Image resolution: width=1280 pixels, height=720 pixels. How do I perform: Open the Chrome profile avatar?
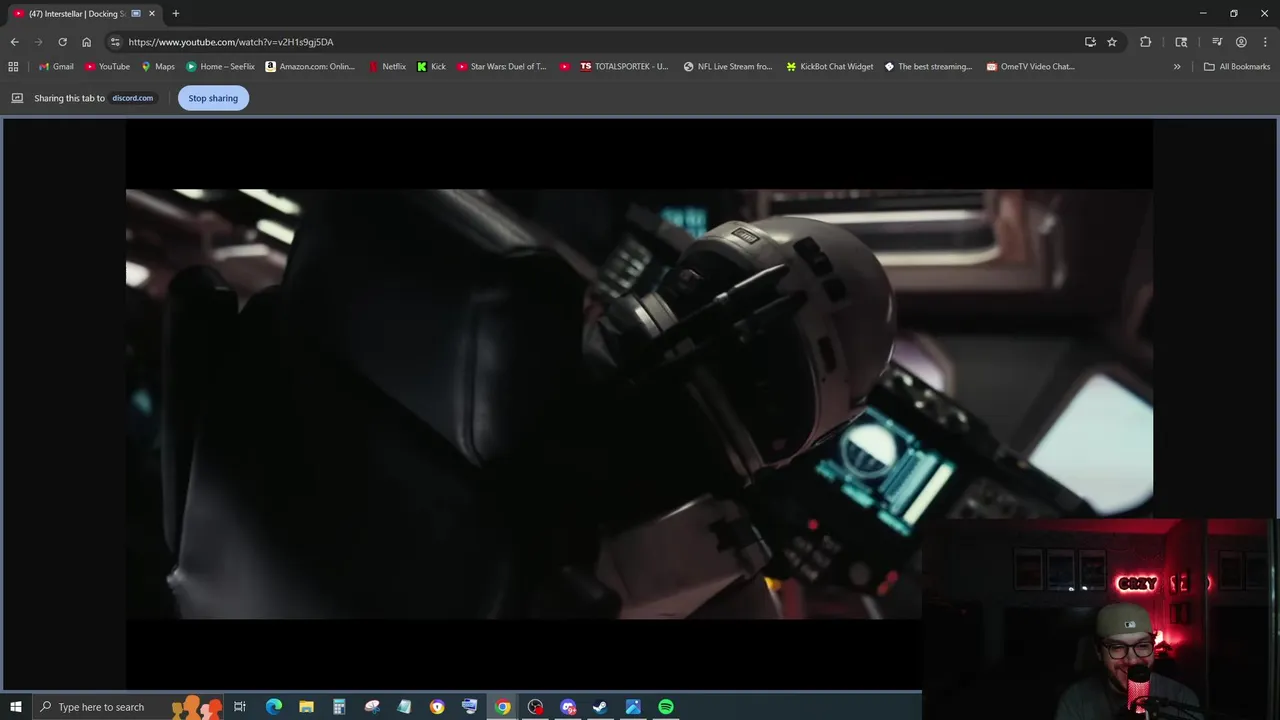[1241, 42]
